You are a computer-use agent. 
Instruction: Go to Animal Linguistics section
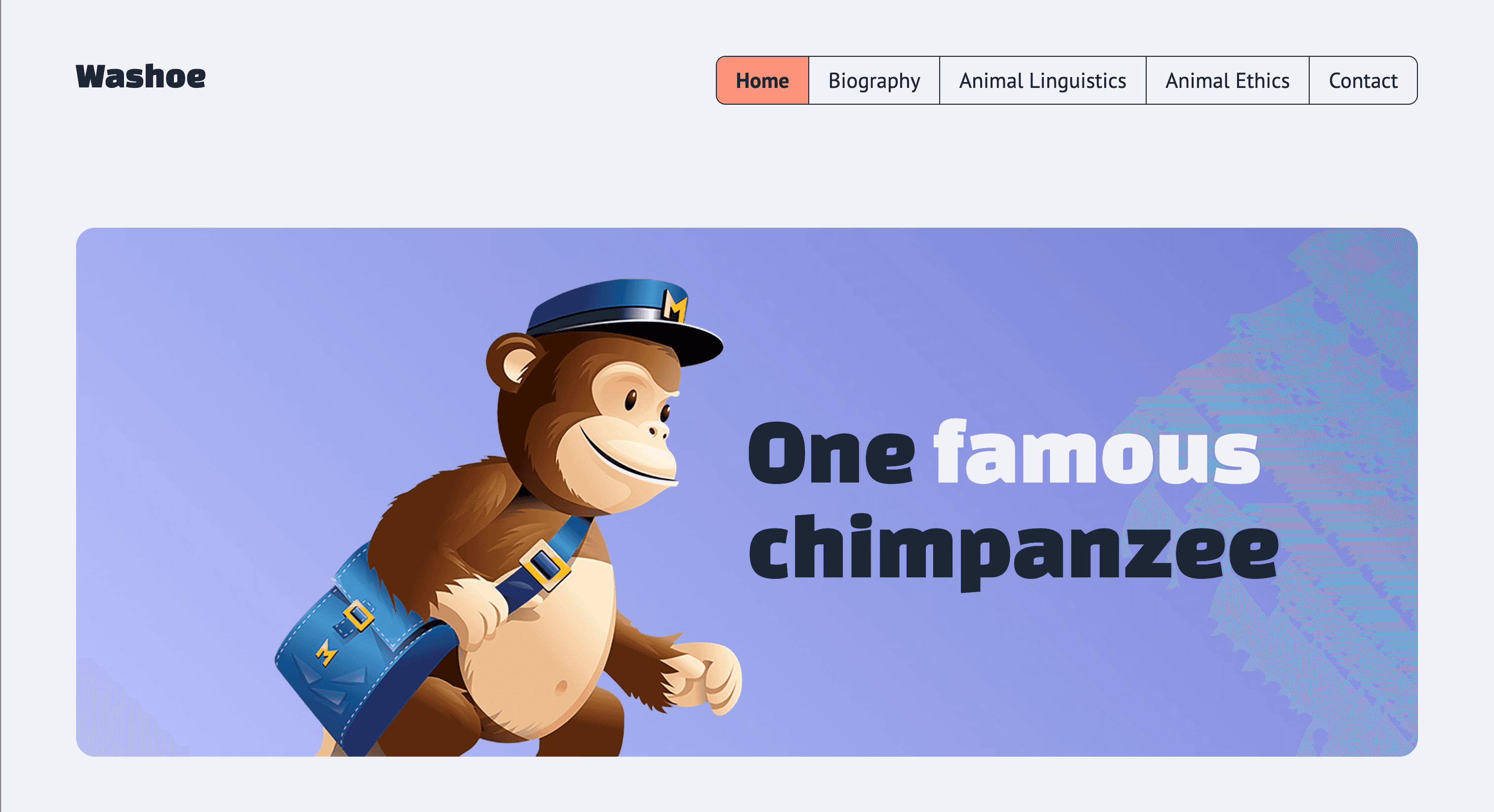click(1042, 81)
